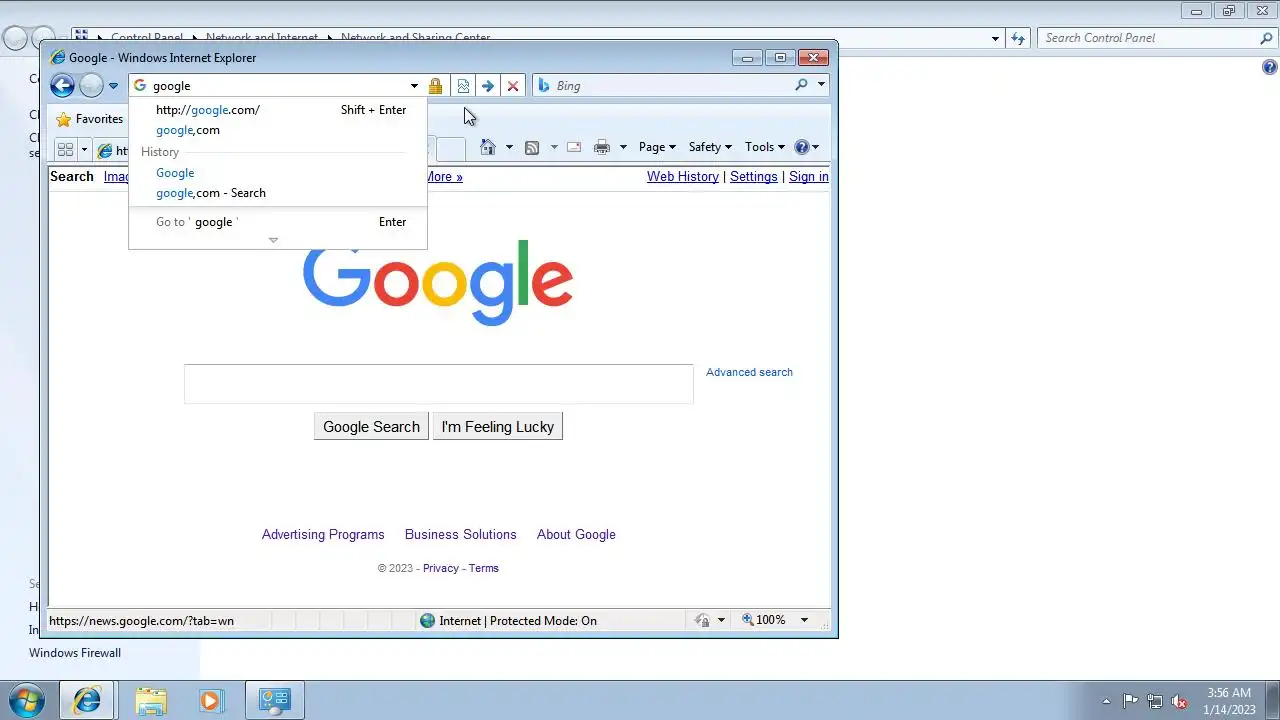Click the I'm Feeling Lucky button
1280x720 pixels.
coord(498,426)
